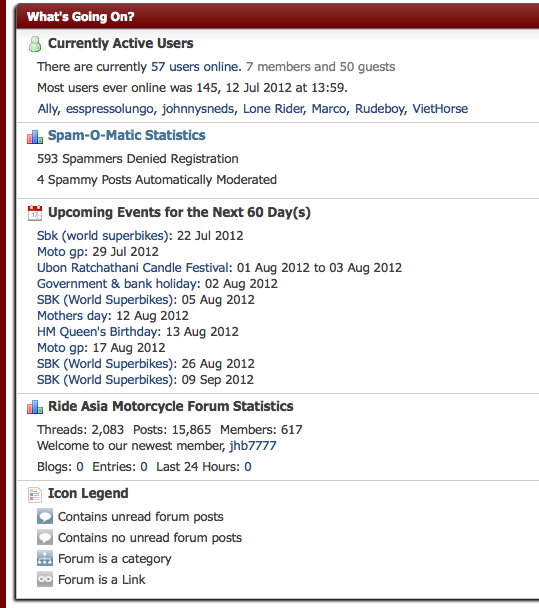Open Lone Rider's profile link

[273, 109]
